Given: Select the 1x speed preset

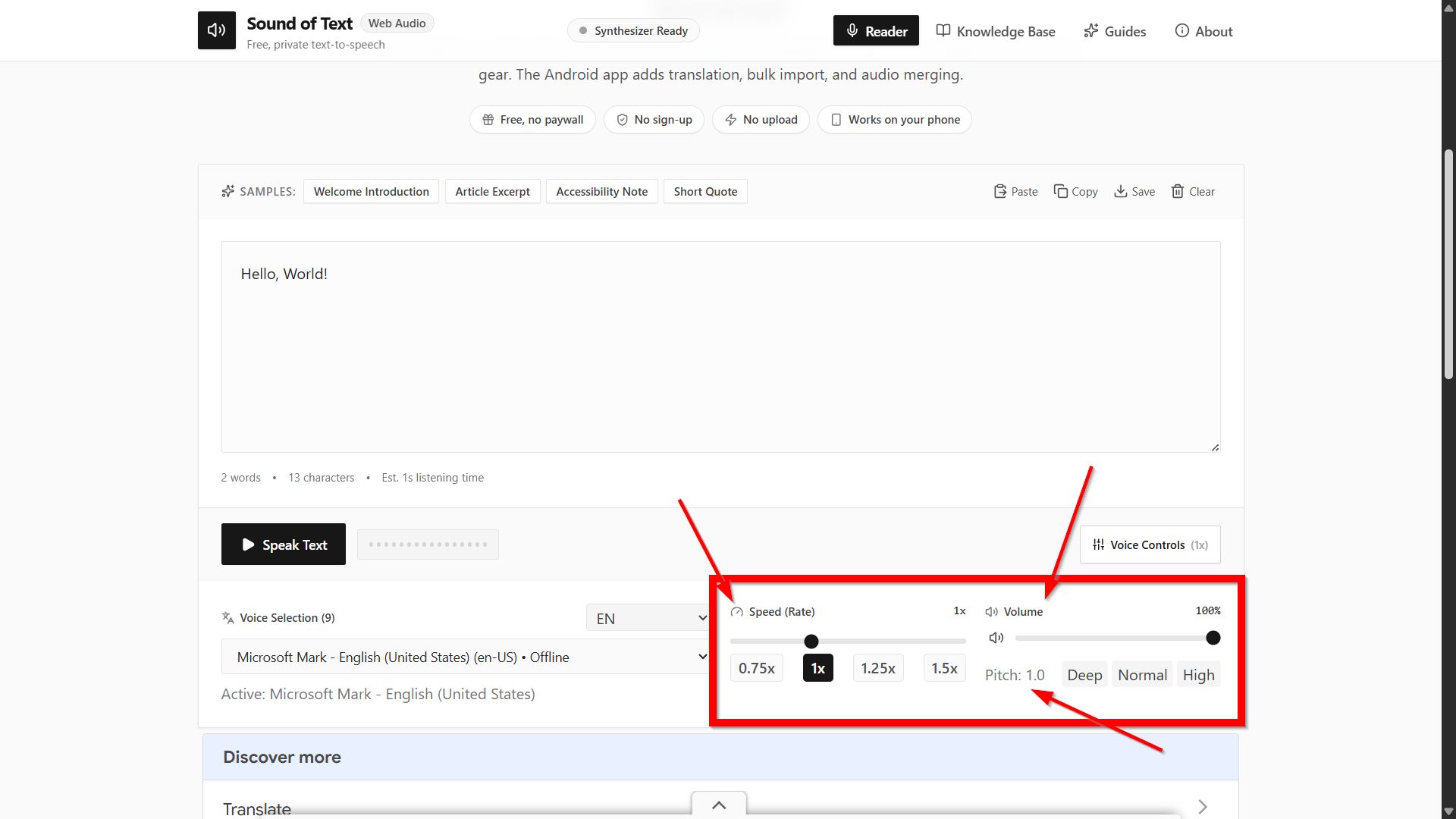Looking at the screenshot, I should 818,668.
